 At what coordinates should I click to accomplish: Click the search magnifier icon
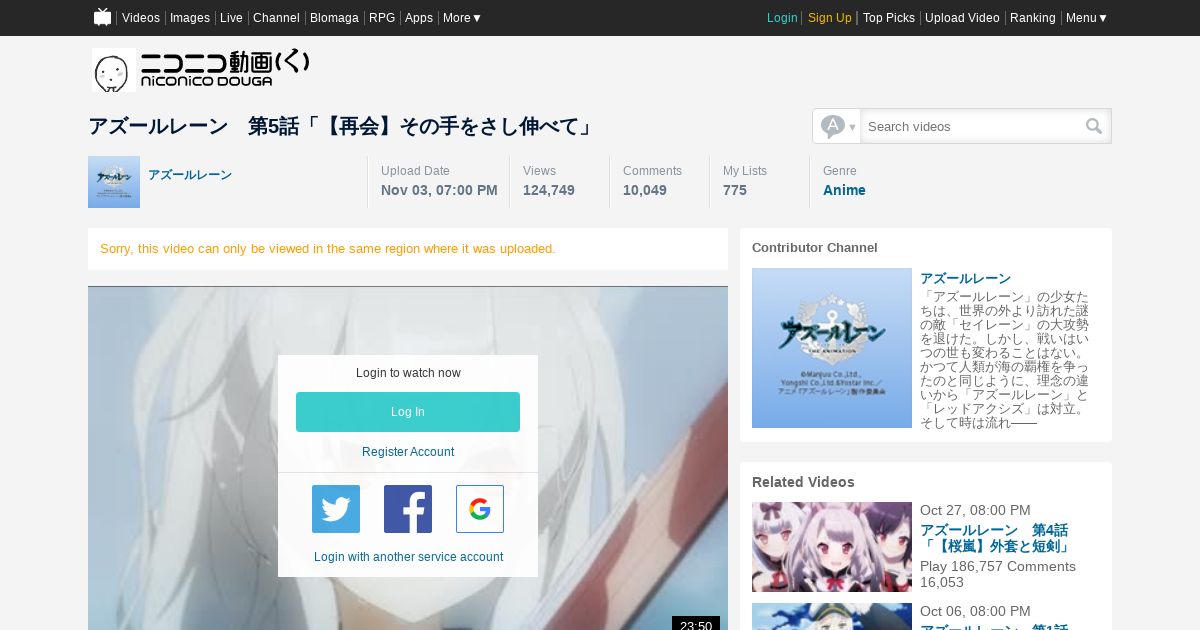(1094, 126)
